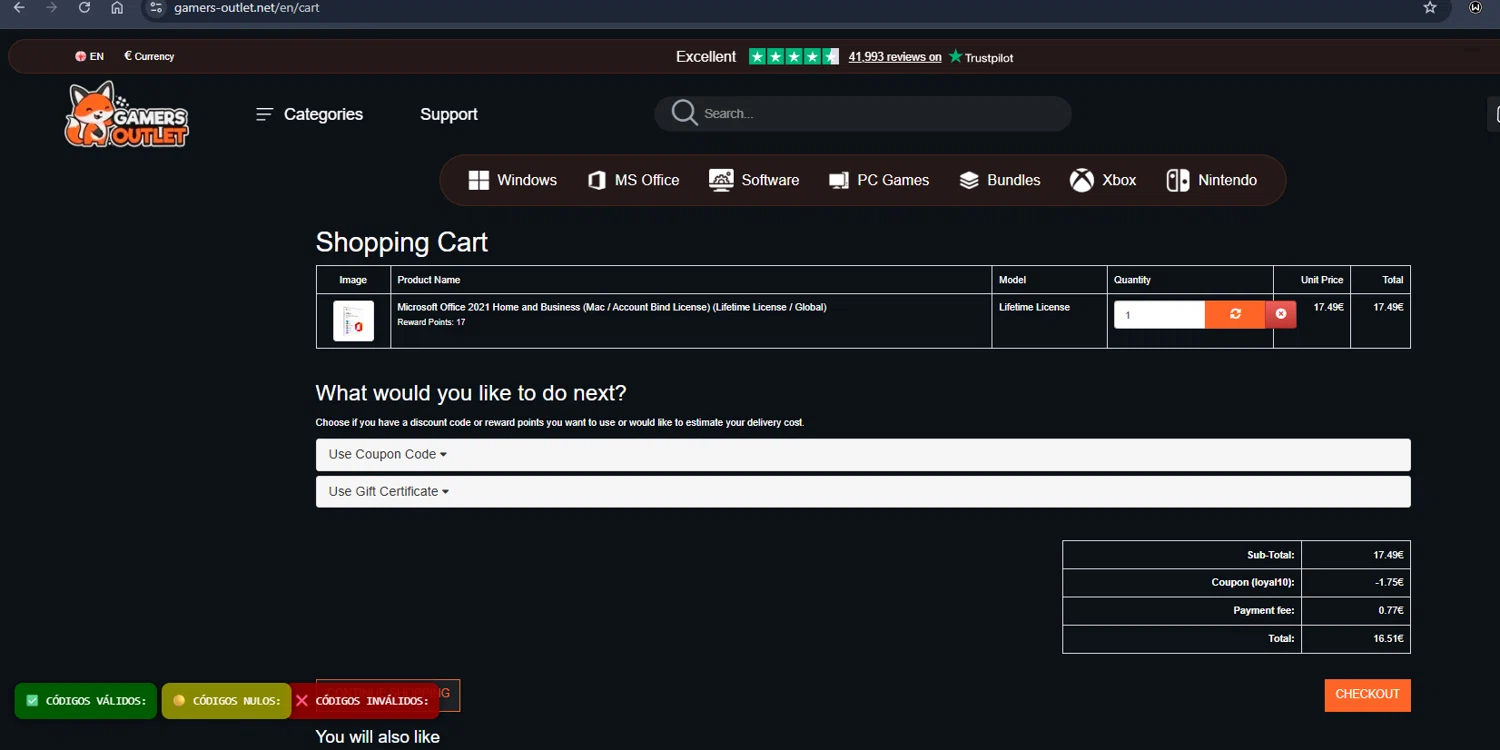1500x750 pixels.
Task: Click the You will also like heading
Action: tap(378, 737)
